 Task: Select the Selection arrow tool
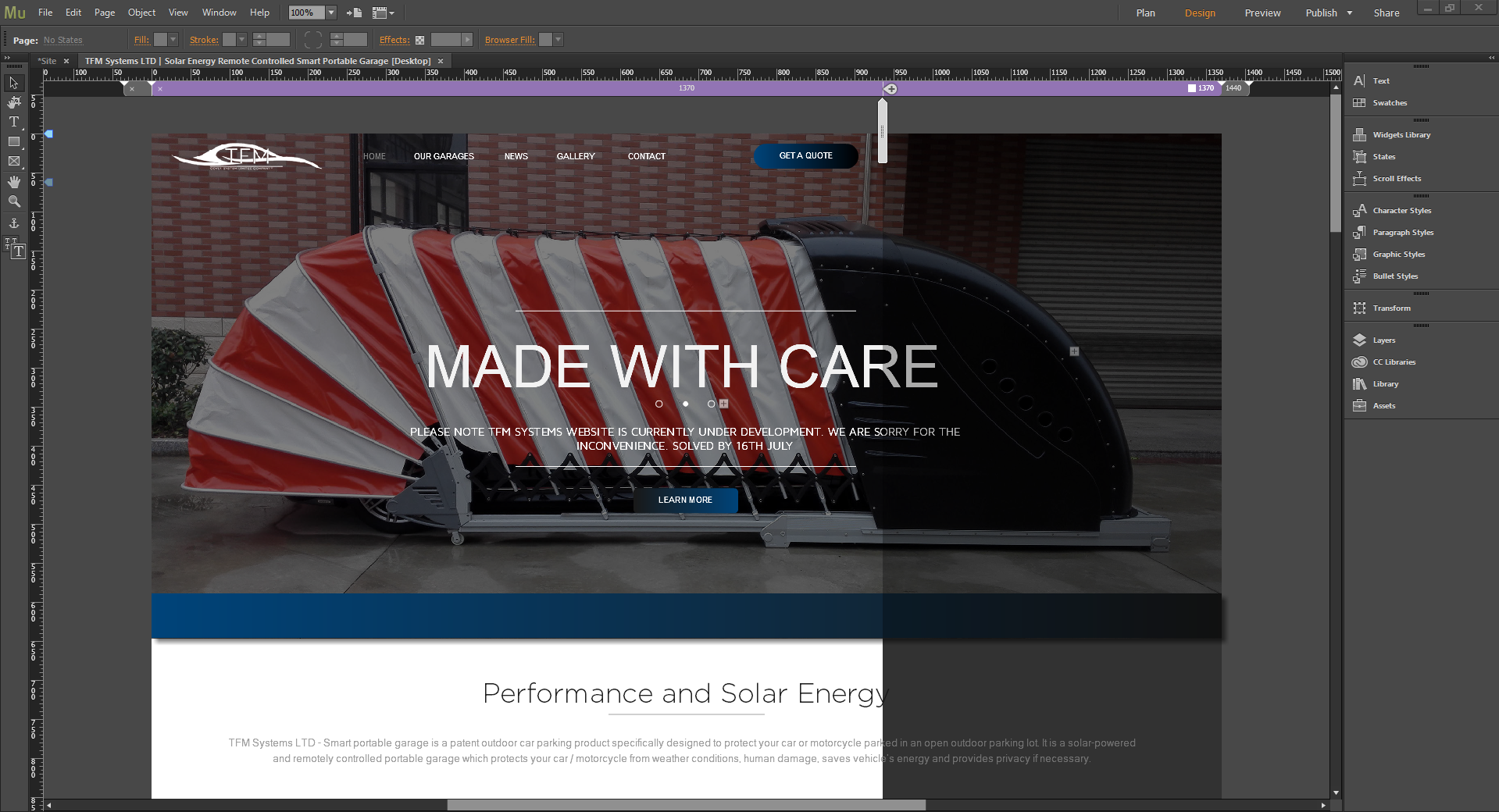tap(14, 83)
